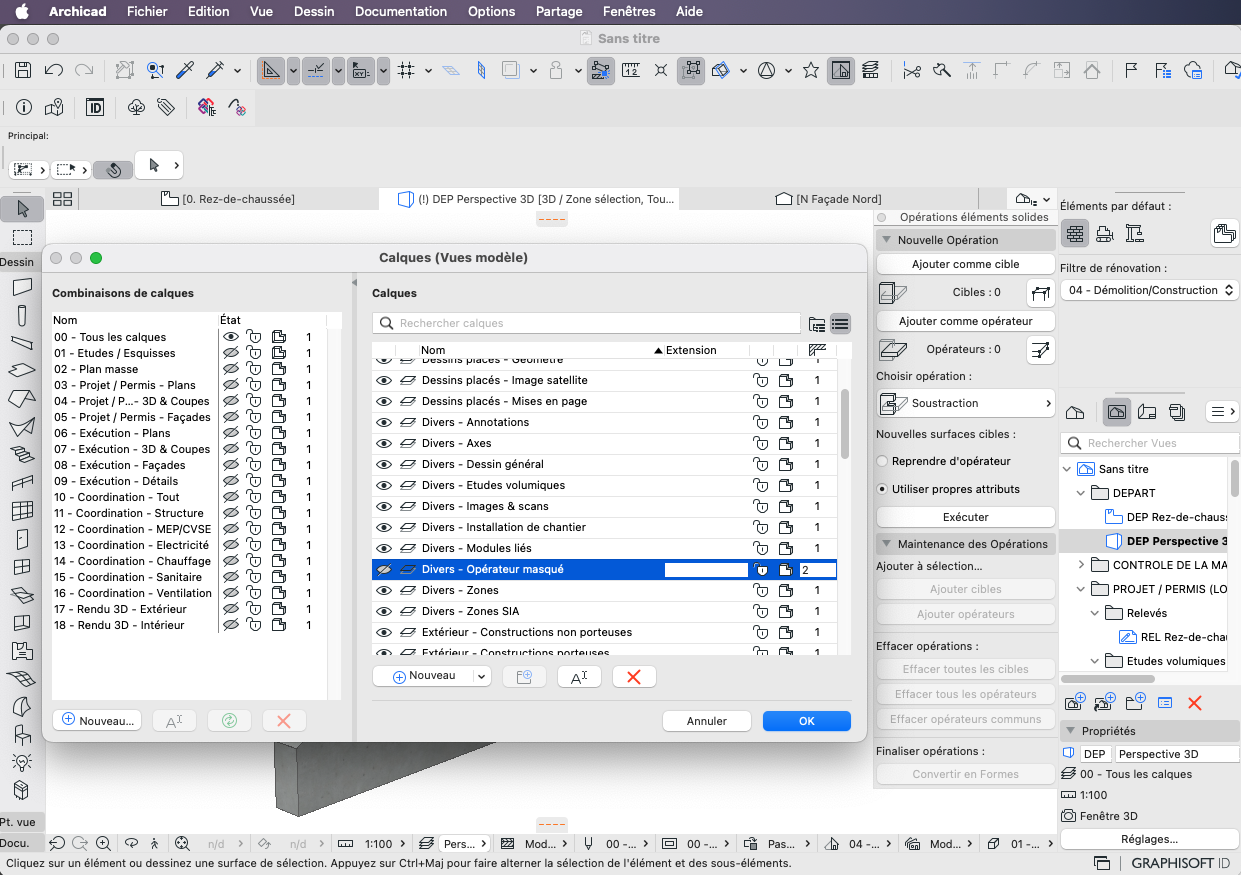1241x875 pixels.
Task: Click the Ajouter comme cible button
Action: coord(966,264)
